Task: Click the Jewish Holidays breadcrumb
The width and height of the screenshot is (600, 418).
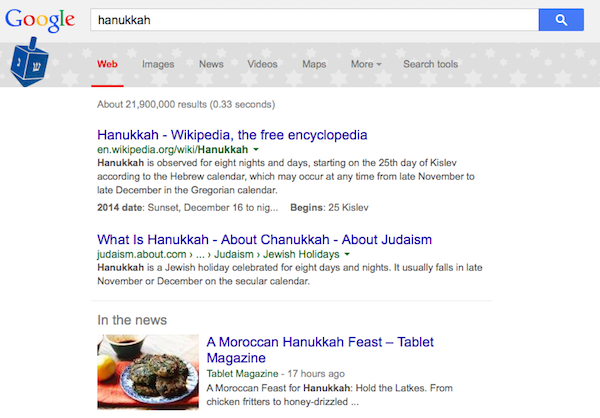Action: (301, 254)
